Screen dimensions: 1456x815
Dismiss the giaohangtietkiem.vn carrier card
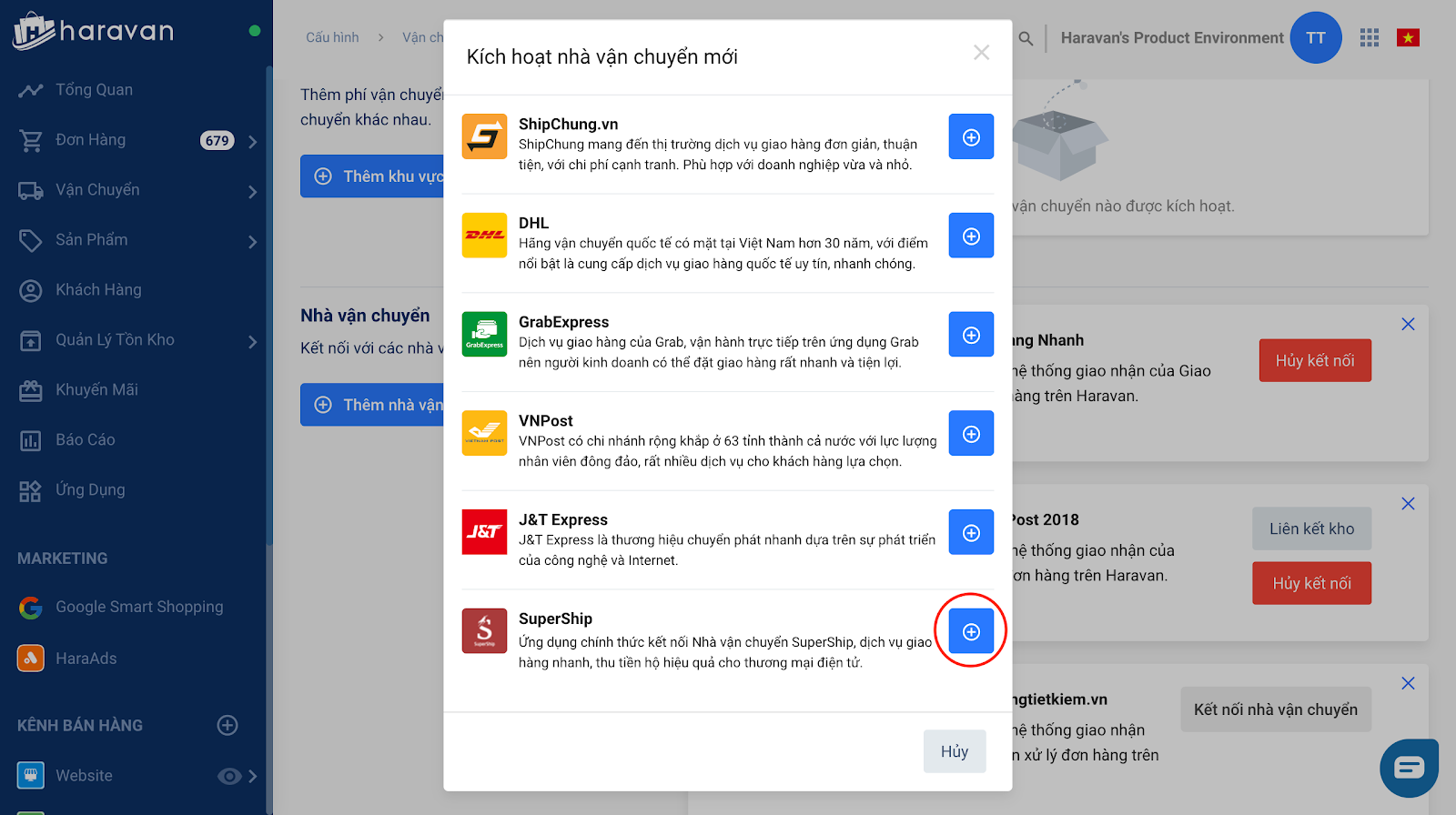coord(1408,683)
